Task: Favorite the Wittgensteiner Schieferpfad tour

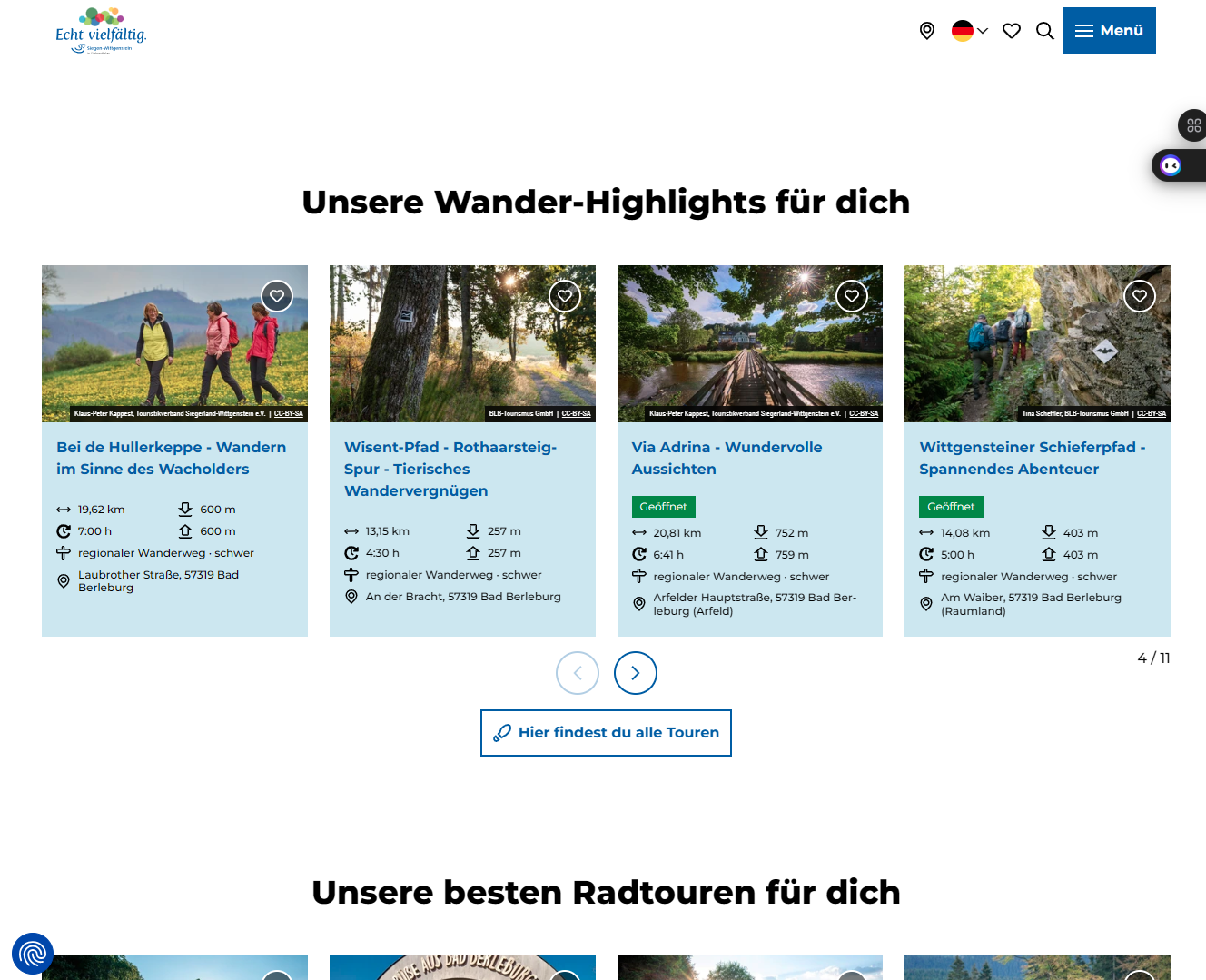Action: tap(1140, 296)
